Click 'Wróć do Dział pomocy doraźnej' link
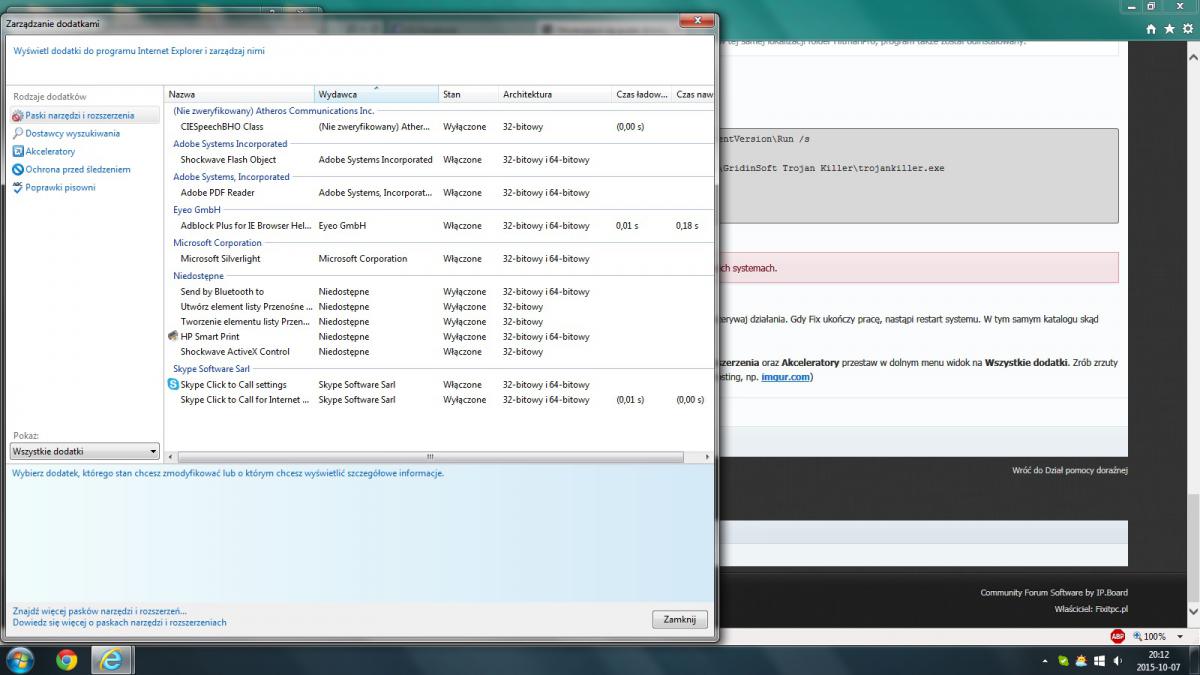The width and height of the screenshot is (1200, 675). (1069, 470)
